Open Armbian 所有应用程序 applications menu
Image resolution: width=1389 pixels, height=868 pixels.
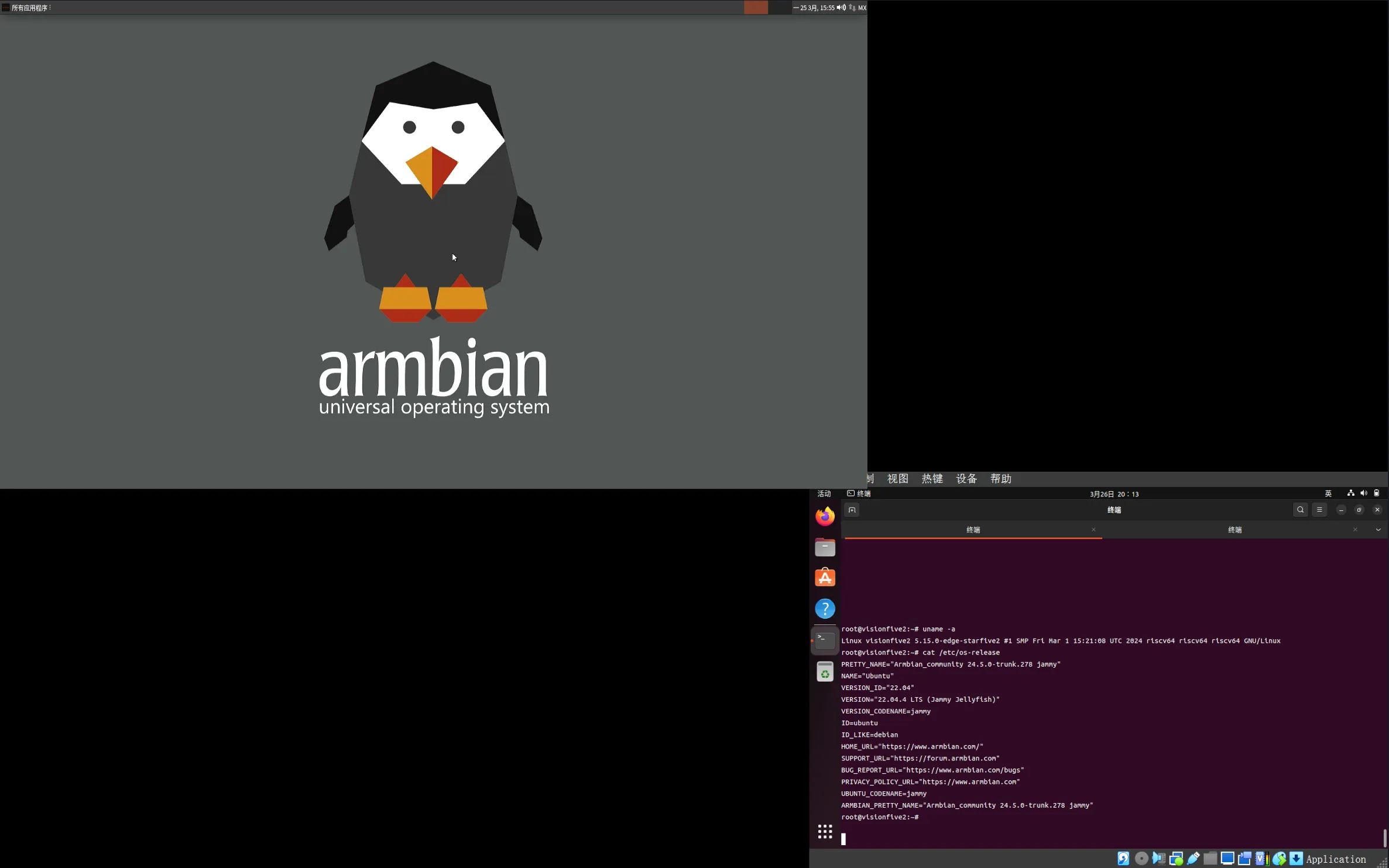click(29, 8)
